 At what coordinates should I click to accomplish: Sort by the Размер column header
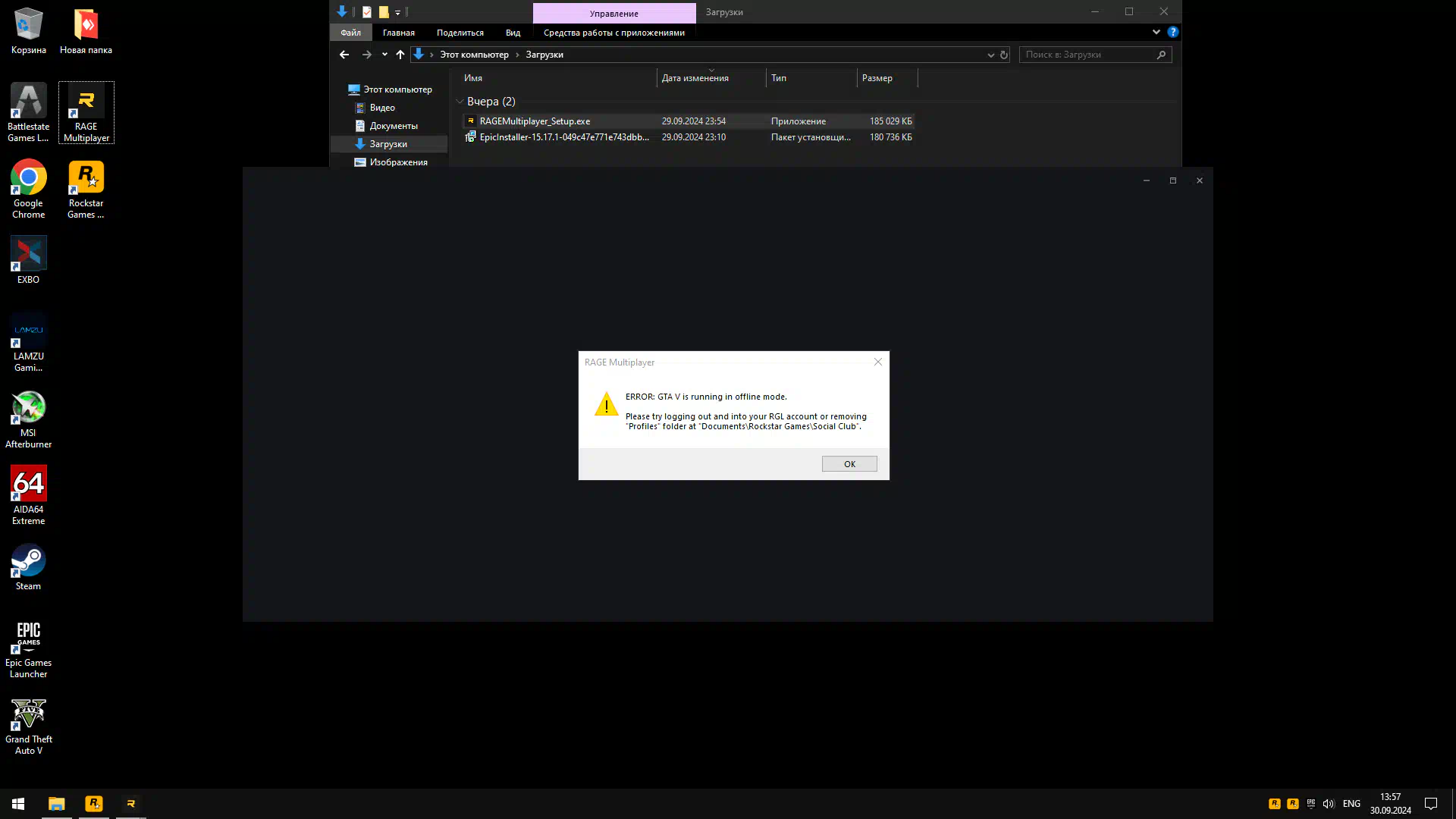[887, 78]
